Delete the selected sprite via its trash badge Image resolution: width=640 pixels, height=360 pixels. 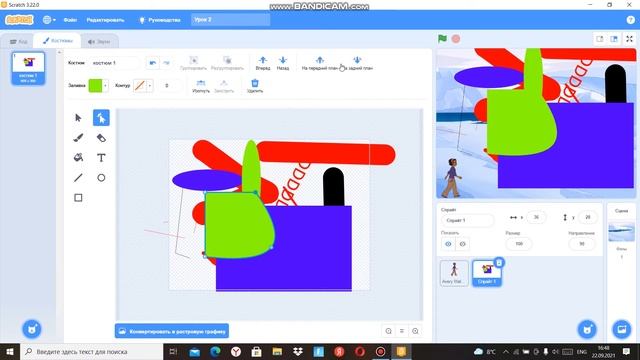(499, 262)
